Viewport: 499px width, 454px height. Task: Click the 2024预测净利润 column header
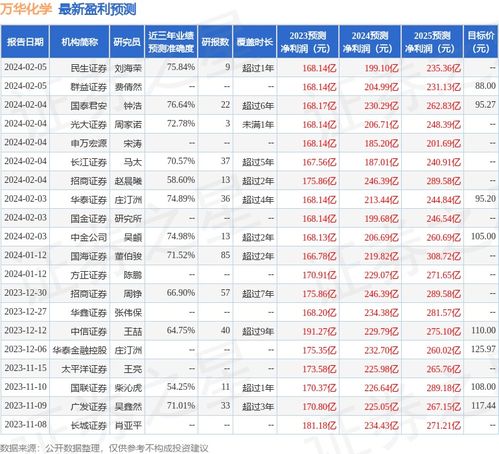click(x=370, y=42)
